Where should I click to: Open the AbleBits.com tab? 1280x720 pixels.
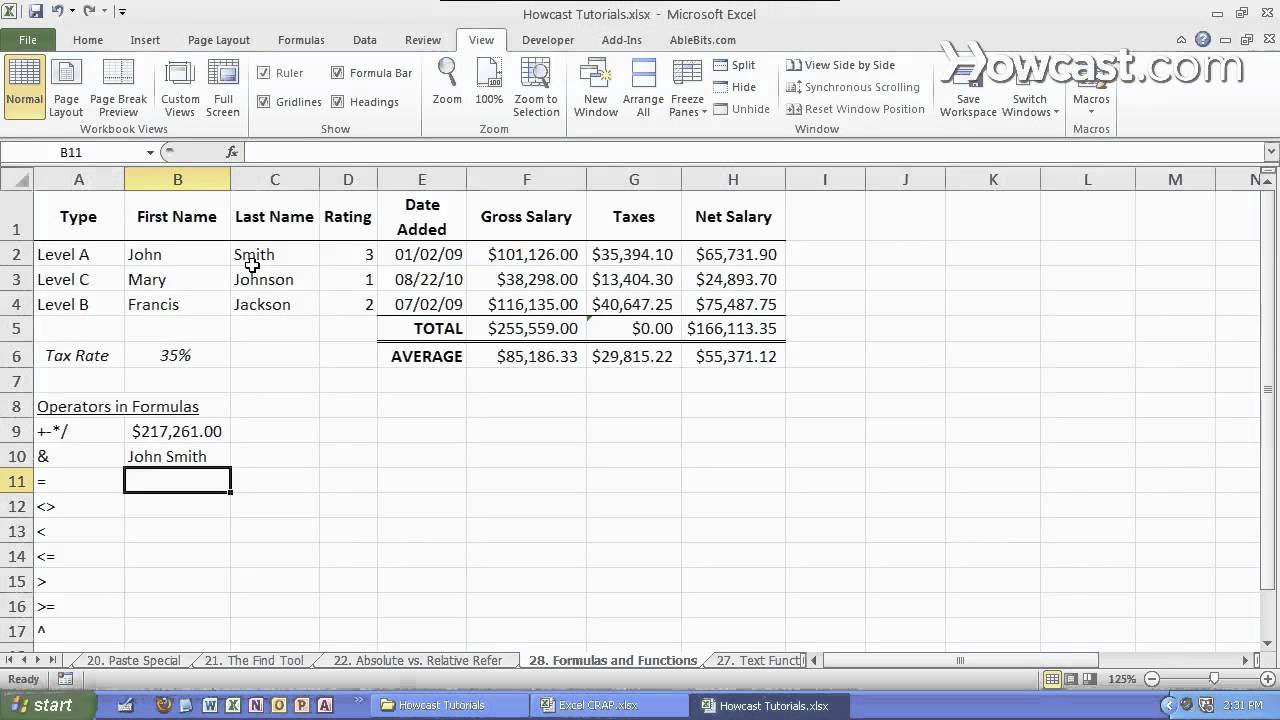pos(703,40)
